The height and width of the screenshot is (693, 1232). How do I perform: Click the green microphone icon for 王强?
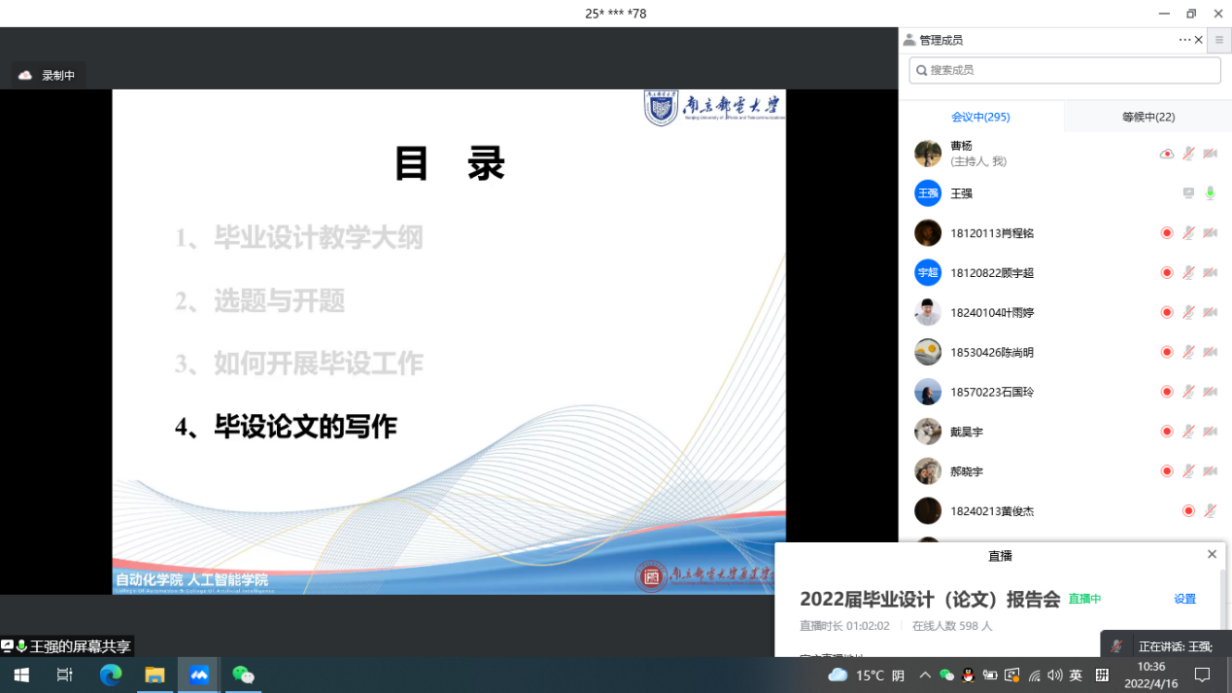(x=1210, y=193)
